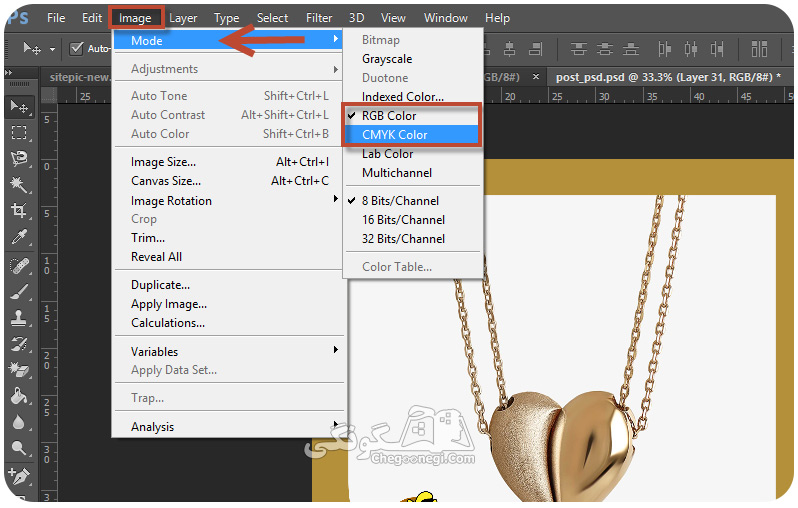Open the 3D menu
This screenshot has height=508, width=798.
coord(357,18)
